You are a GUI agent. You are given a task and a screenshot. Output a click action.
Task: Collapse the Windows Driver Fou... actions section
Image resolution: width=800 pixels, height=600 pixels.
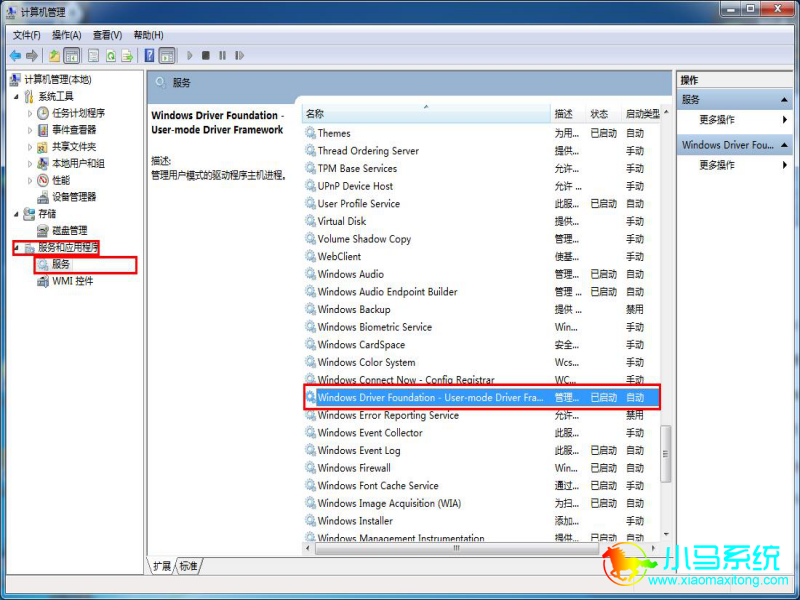[x=784, y=145]
